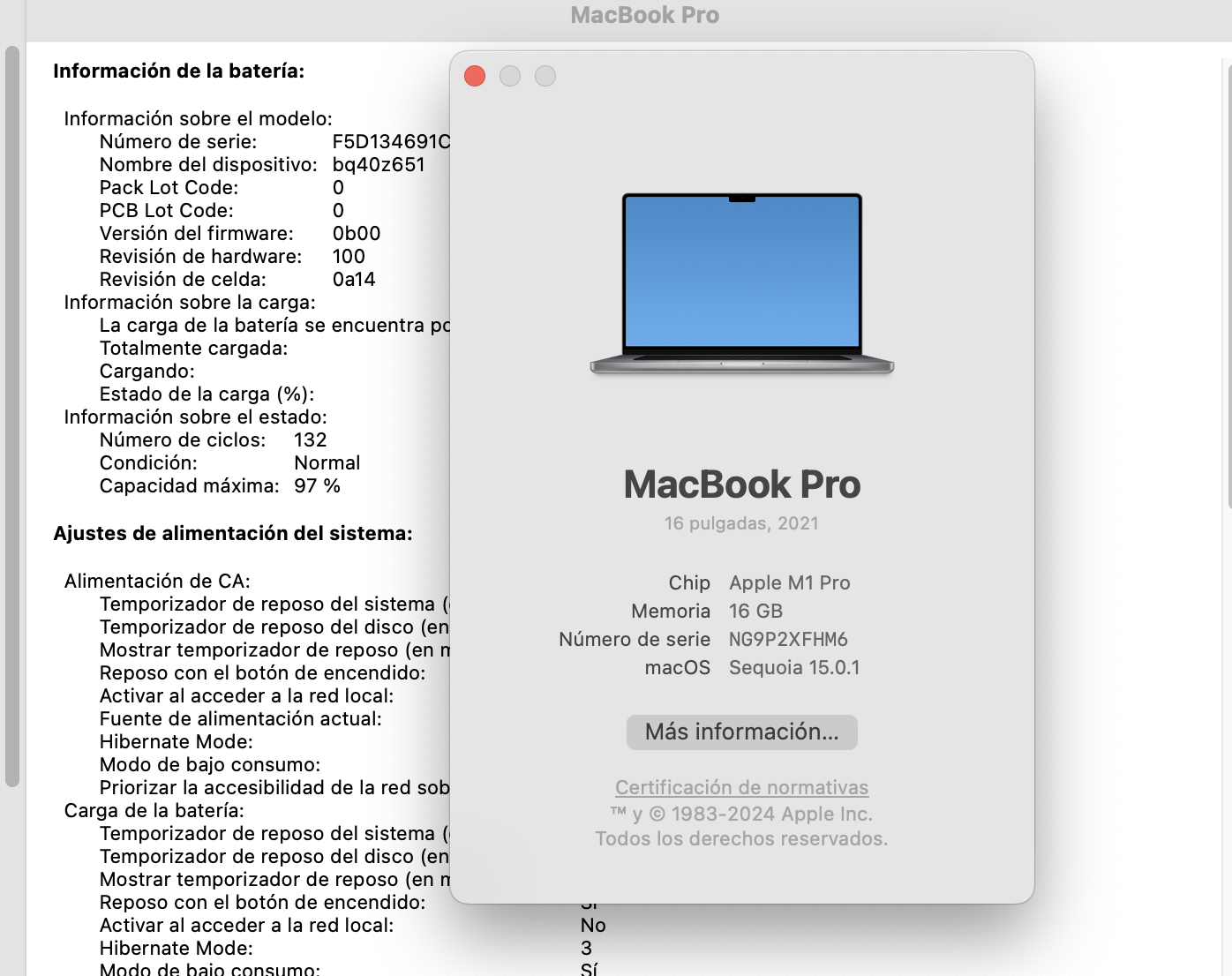Select the No value beside the last 'Activar al acceder' row

pyautogui.click(x=593, y=925)
